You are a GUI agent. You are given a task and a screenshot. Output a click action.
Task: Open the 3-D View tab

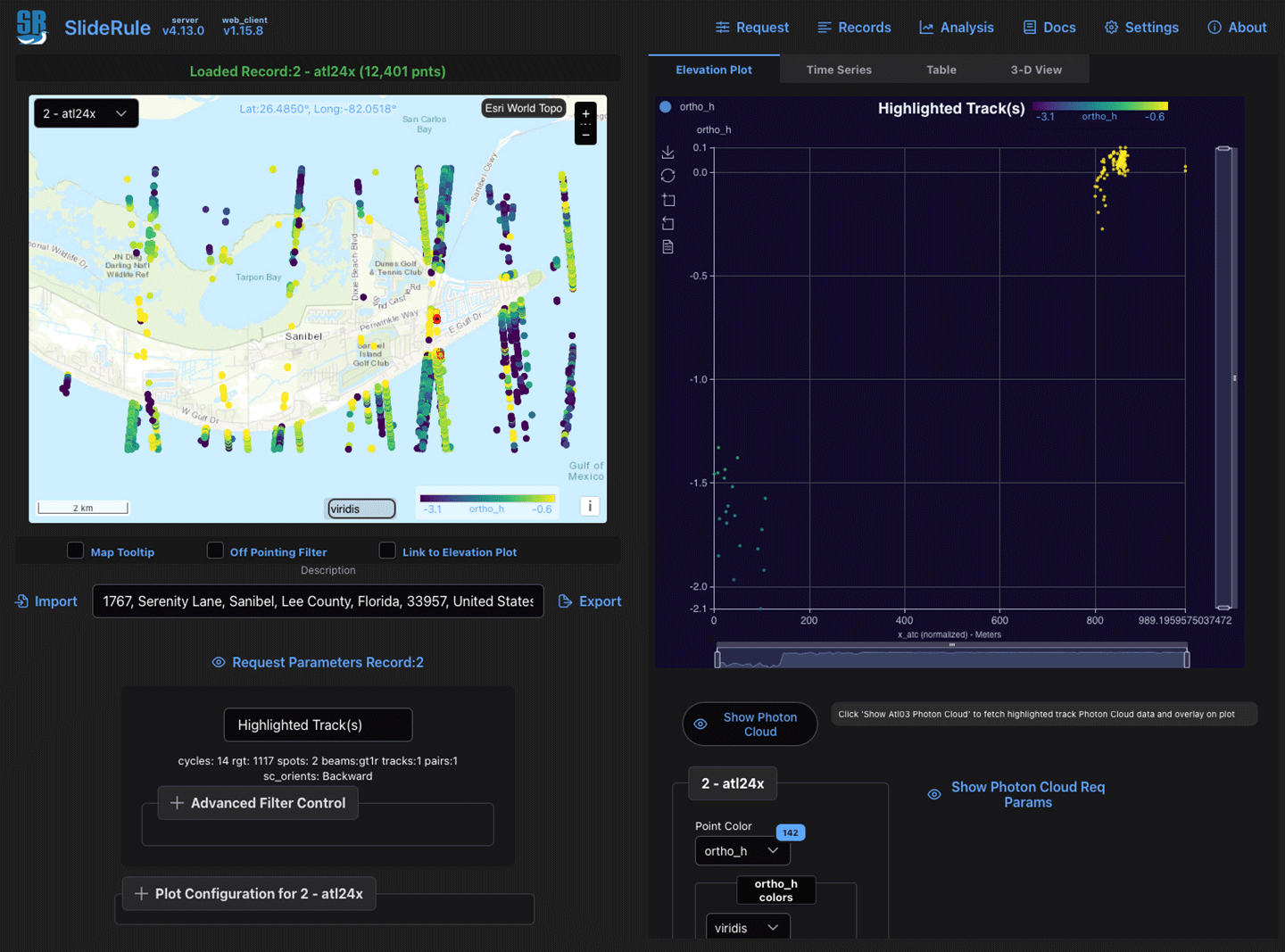1035,70
